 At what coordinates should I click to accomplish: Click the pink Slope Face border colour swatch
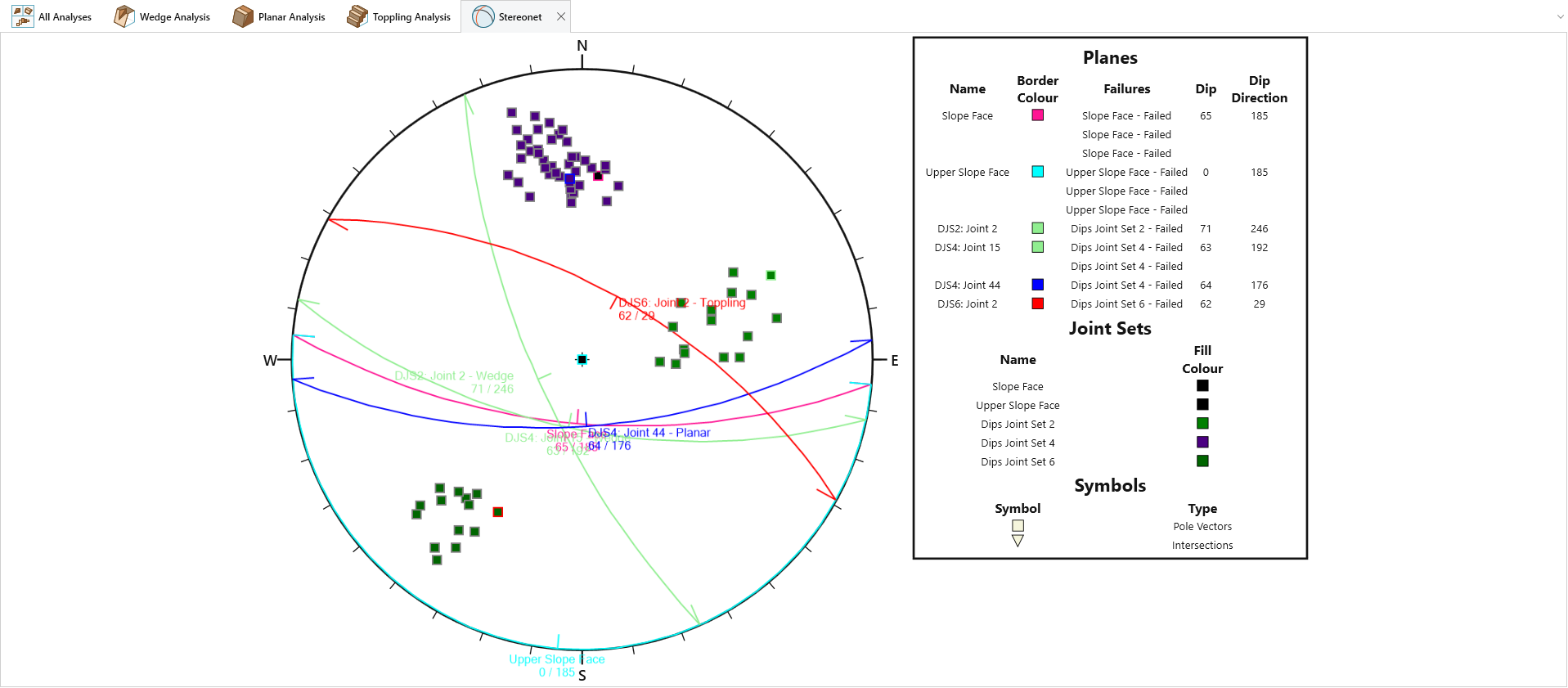point(1037,115)
